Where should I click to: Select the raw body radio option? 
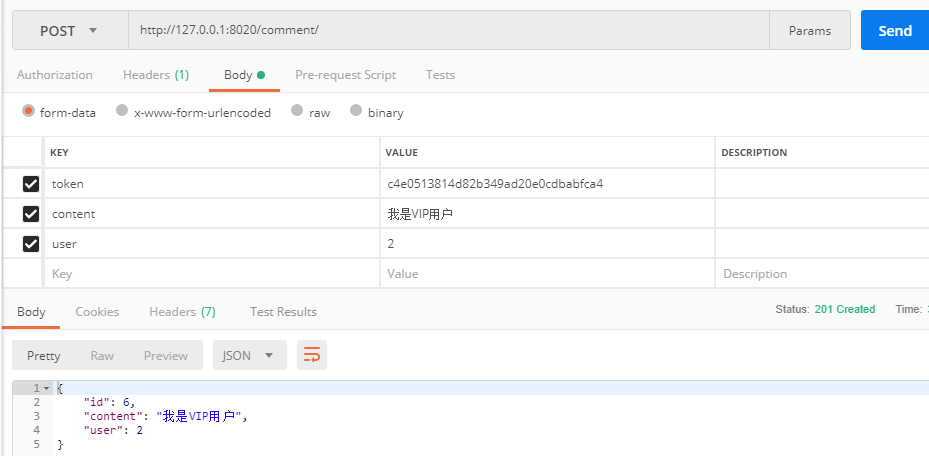(x=297, y=111)
